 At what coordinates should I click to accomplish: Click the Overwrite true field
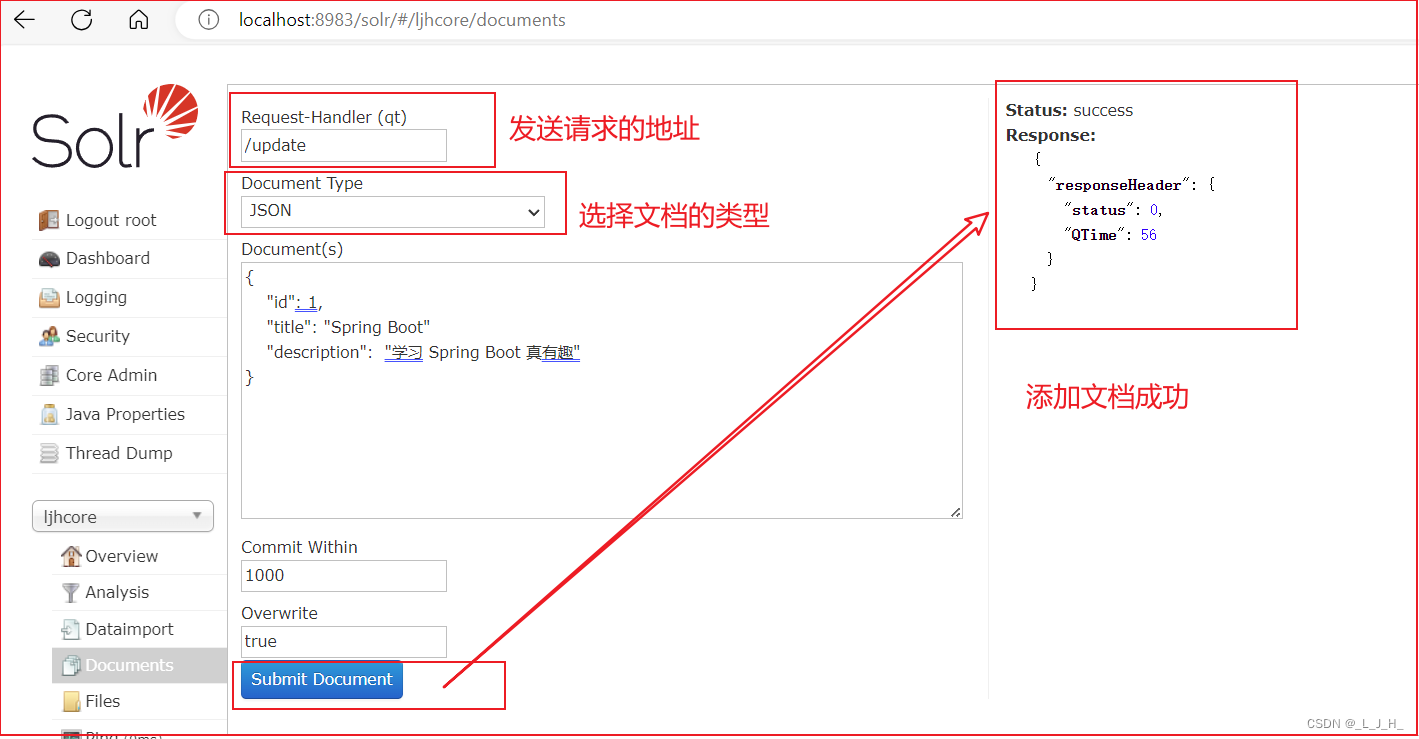344,641
